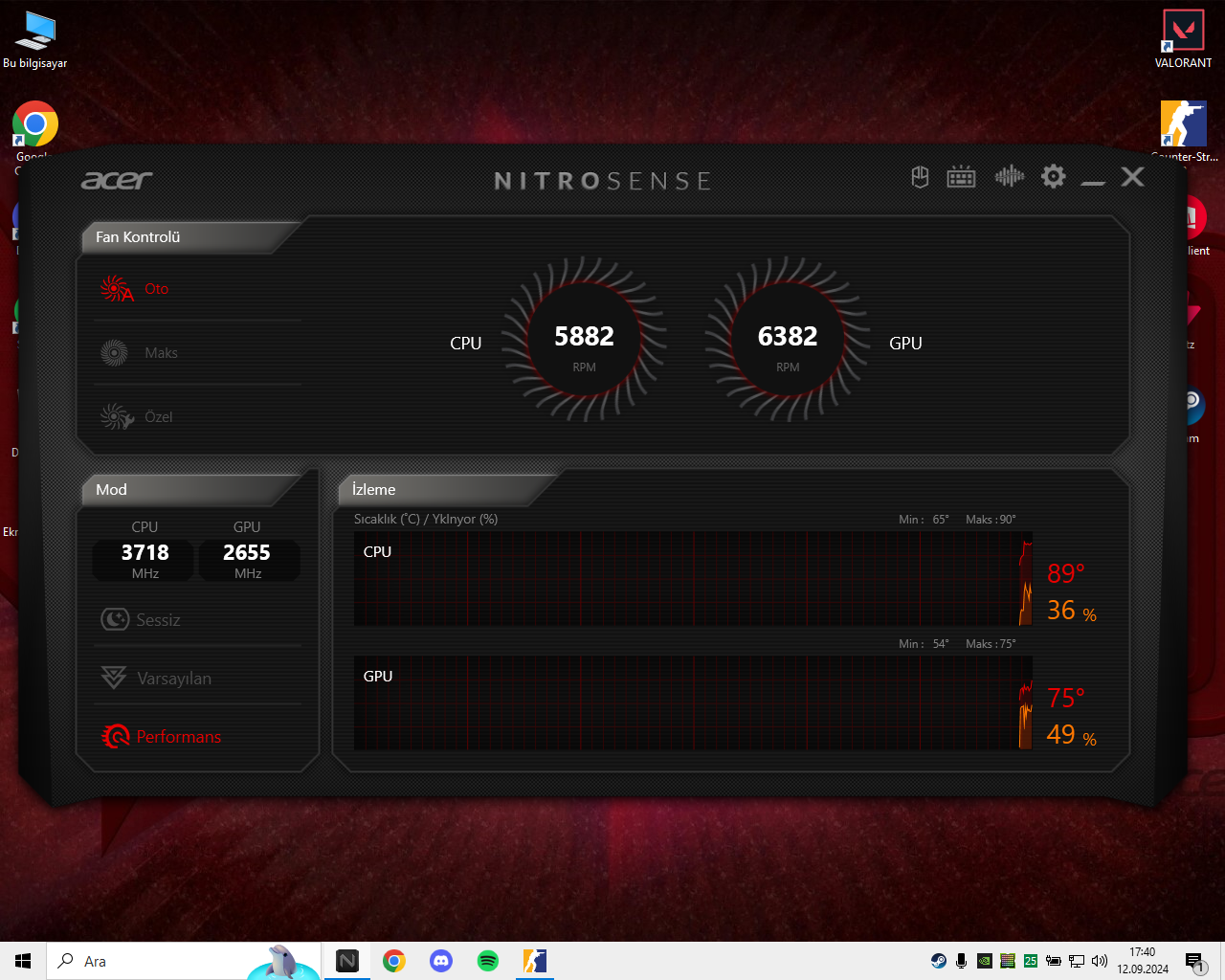Open the sound waveform icon in NitroSense
The height and width of the screenshot is (980, 1225).
(1009, 176)
